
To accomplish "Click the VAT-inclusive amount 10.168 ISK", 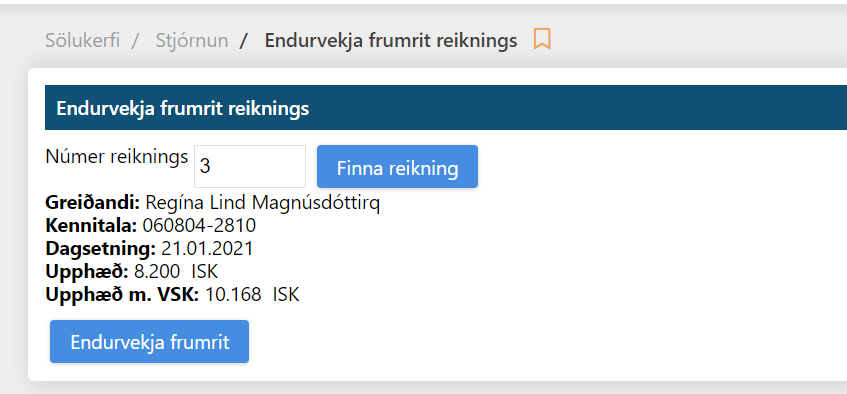I will (x=252, y=295).
